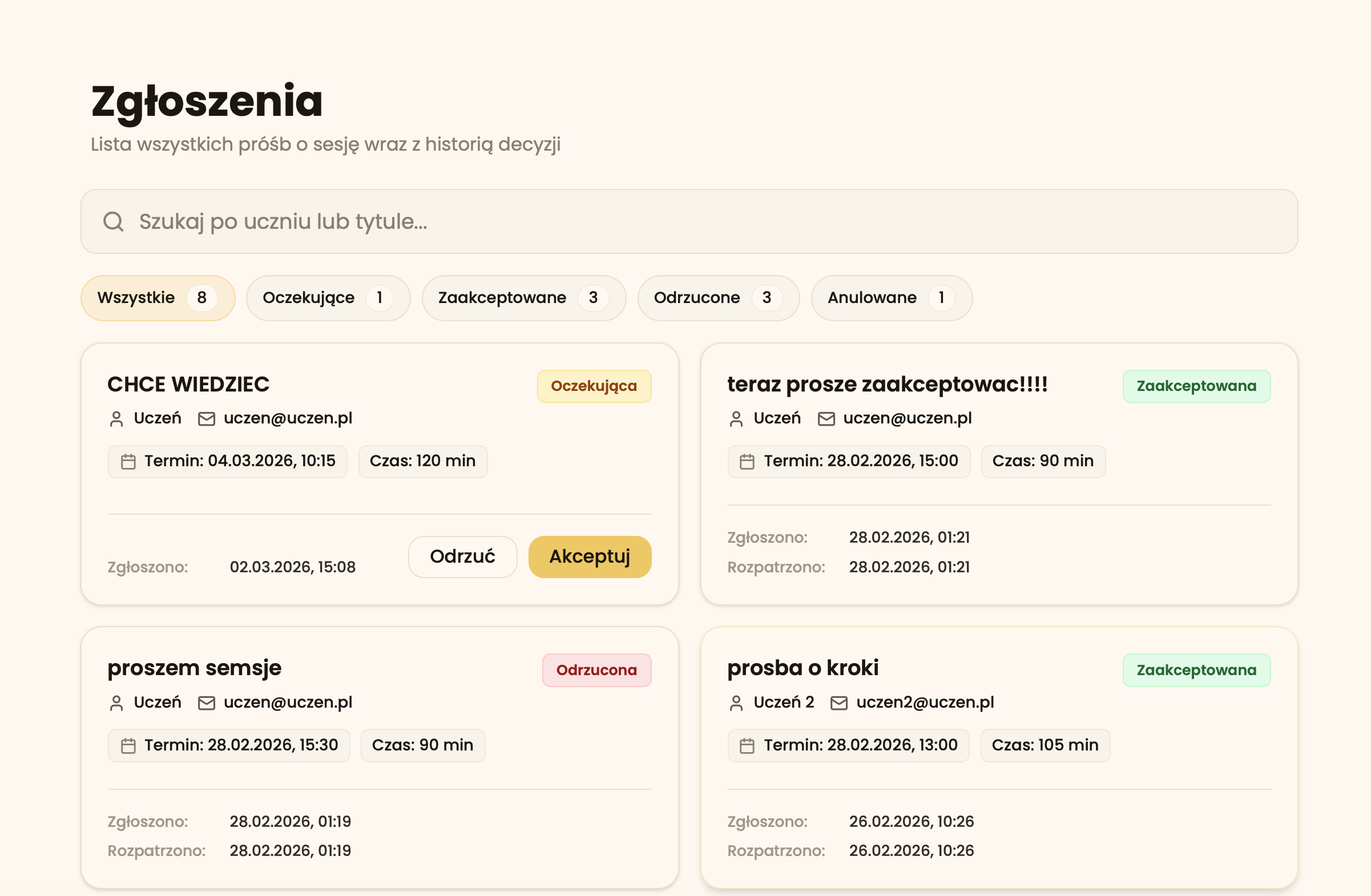Click envelope icon beside uczen2@uczen.pl
The image size is (1371, 896).
[838, 703]
